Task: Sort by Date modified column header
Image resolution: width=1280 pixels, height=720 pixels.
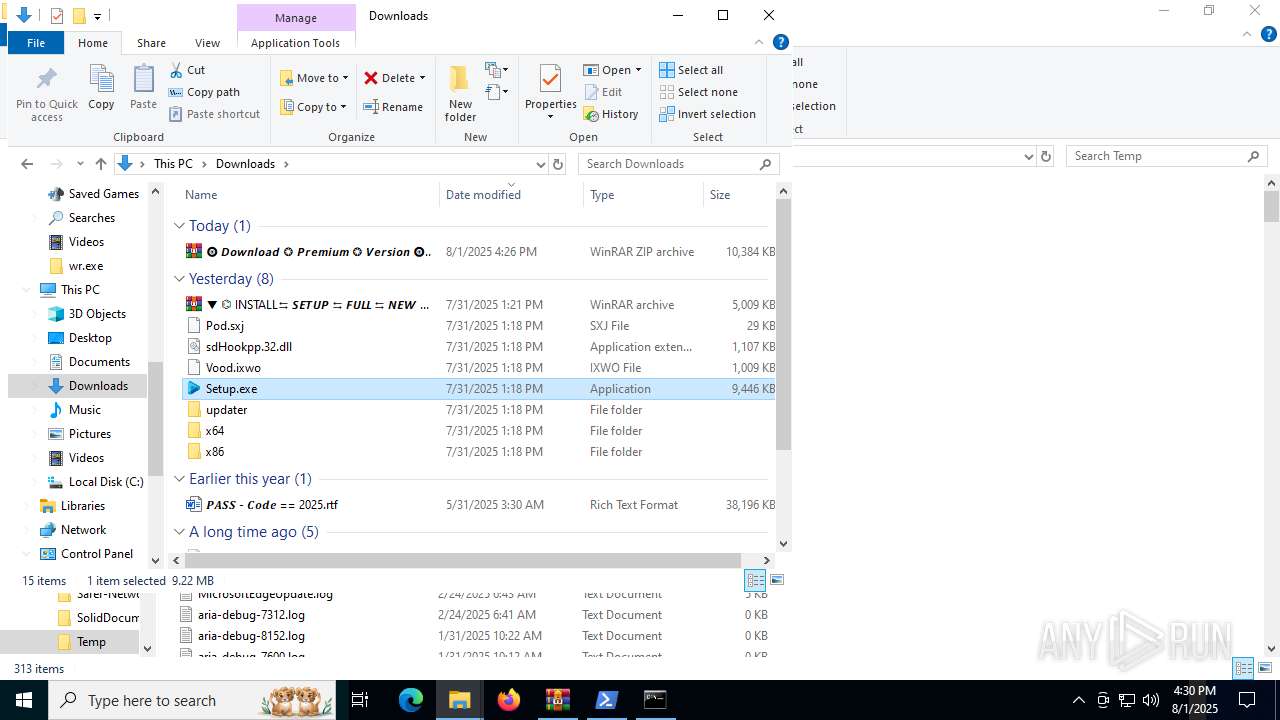Action: pos(510,195)
